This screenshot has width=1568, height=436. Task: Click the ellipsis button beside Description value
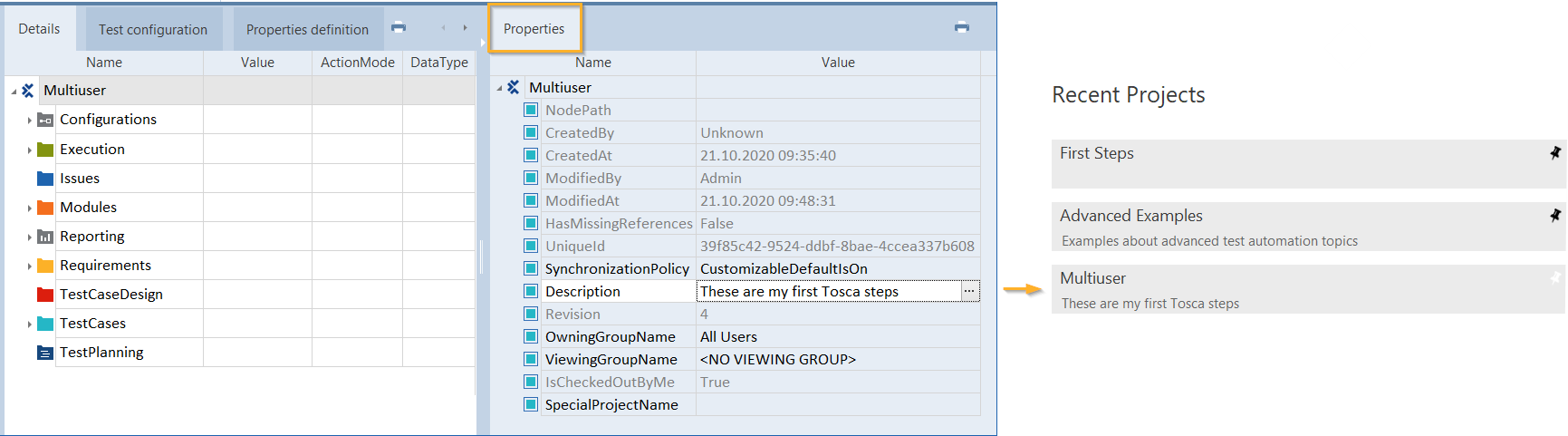pos(969,292)
